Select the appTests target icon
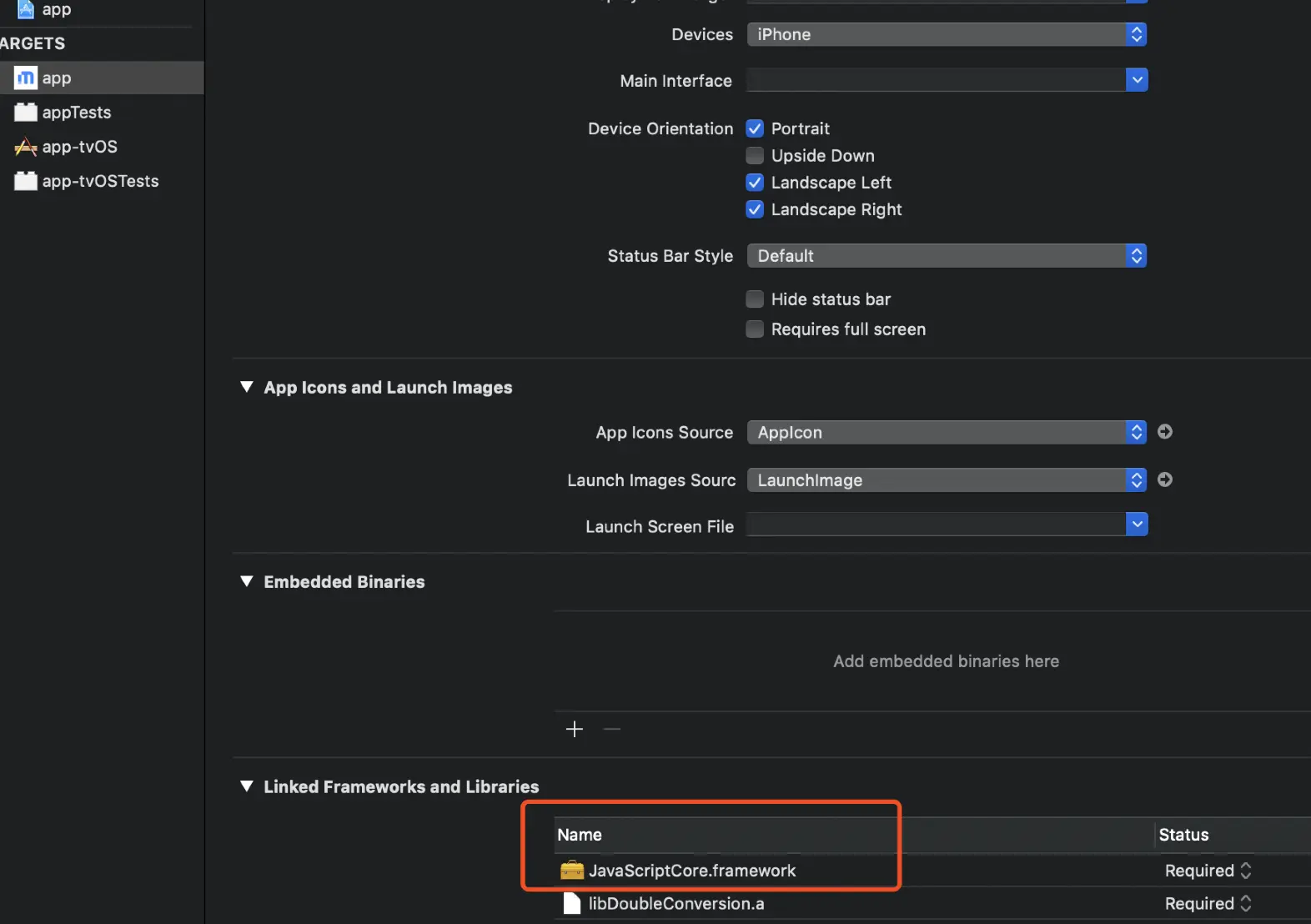The image size is (1311, 924). click(26, 113)
